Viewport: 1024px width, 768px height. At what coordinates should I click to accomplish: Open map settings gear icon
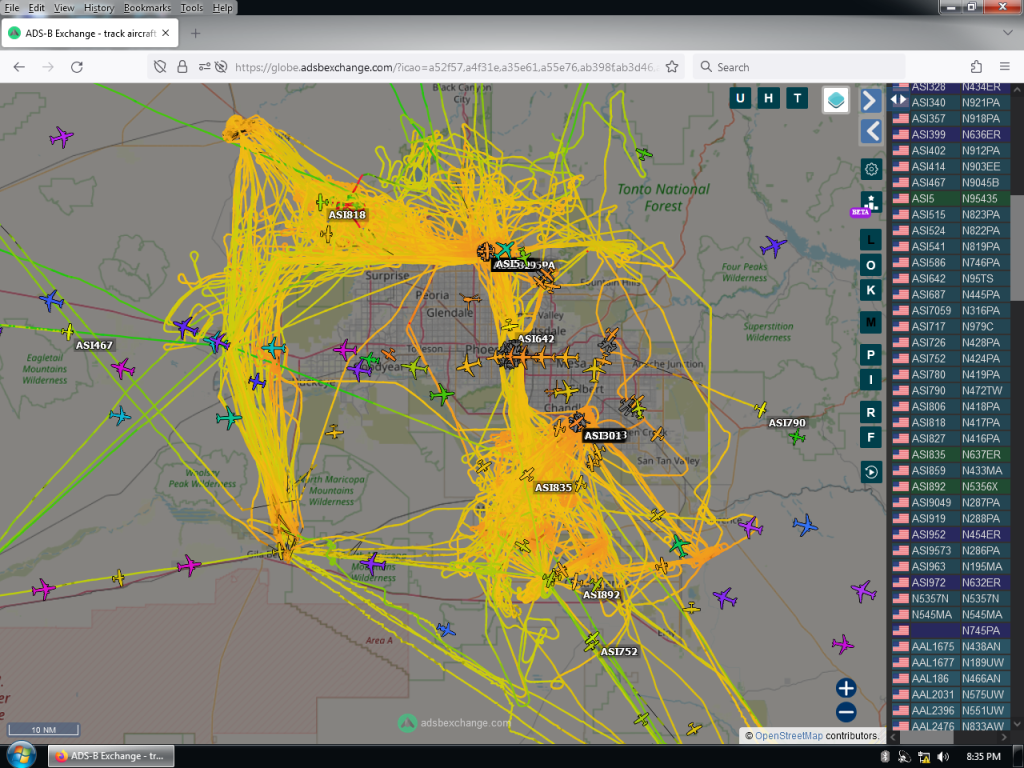click(x=871, y=170)
